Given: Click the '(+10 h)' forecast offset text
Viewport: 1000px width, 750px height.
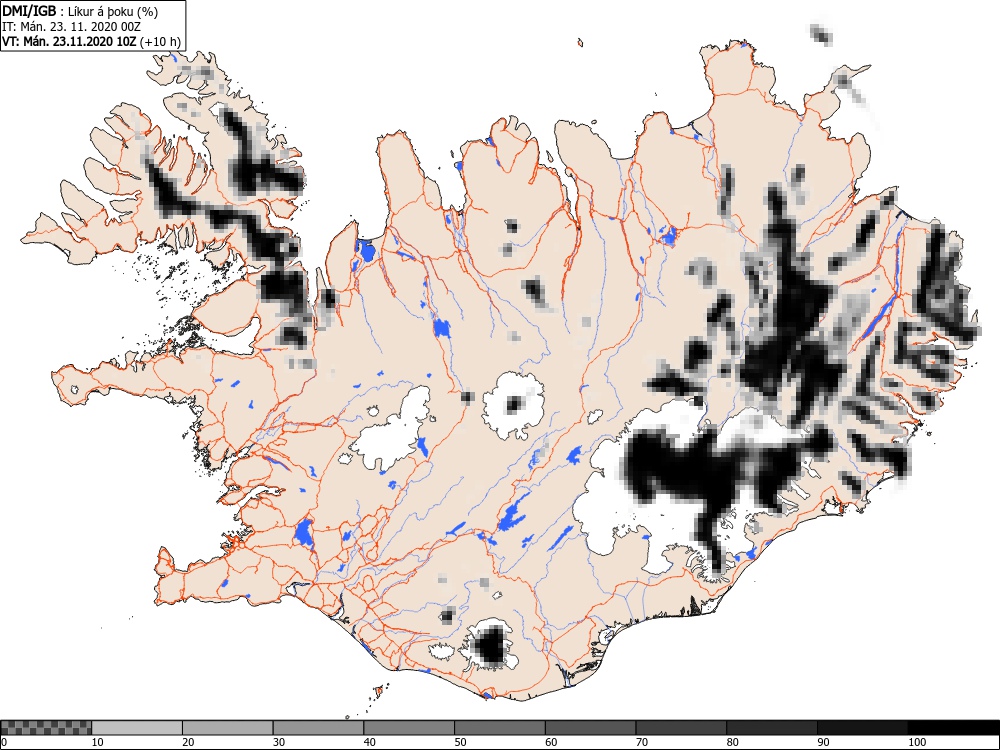Looking at the screenshot, I should point(160,42).
